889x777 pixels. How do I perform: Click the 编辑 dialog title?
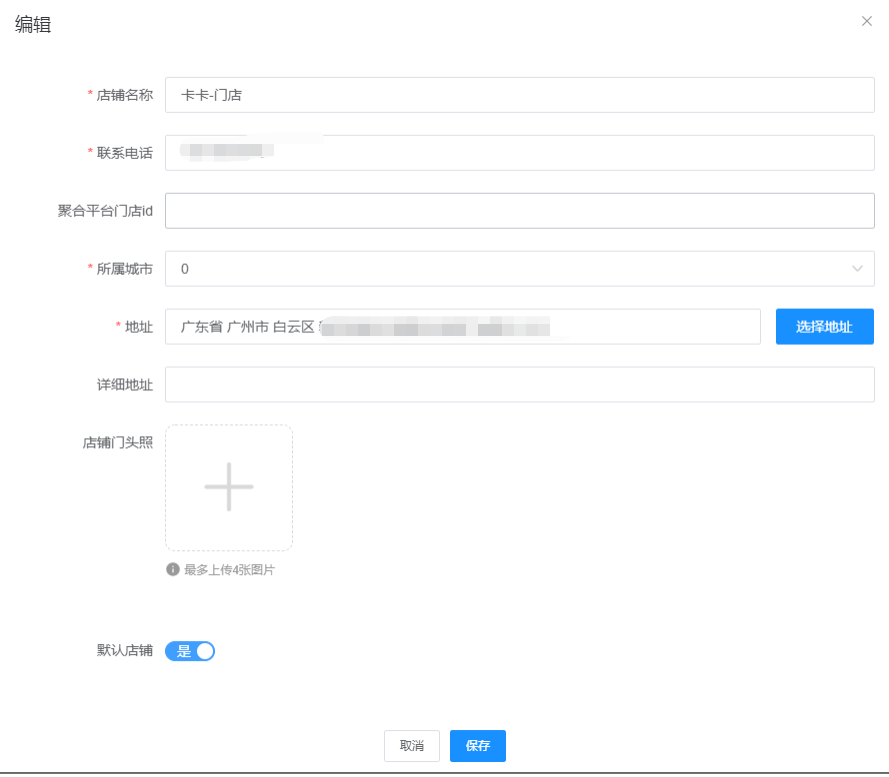click(33, 26)
